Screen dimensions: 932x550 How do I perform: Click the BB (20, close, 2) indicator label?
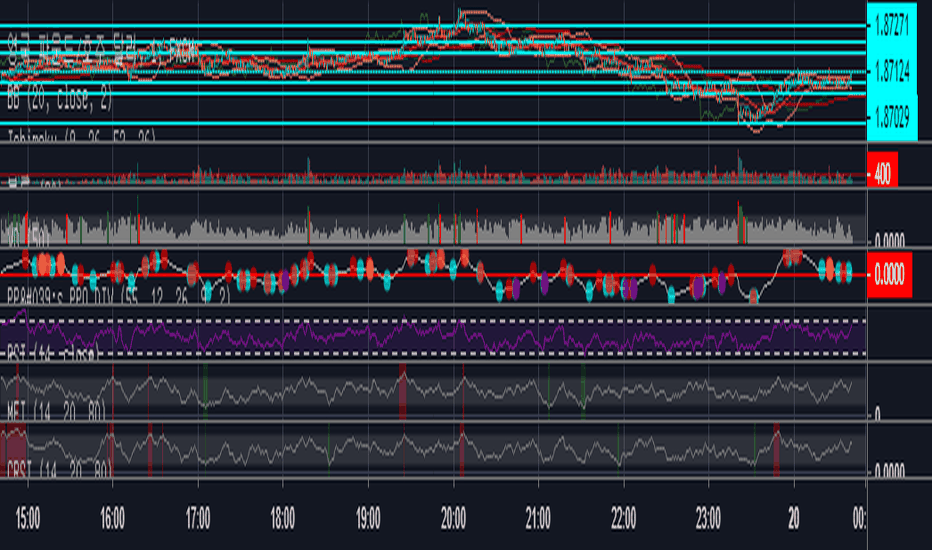click(59, 99)
